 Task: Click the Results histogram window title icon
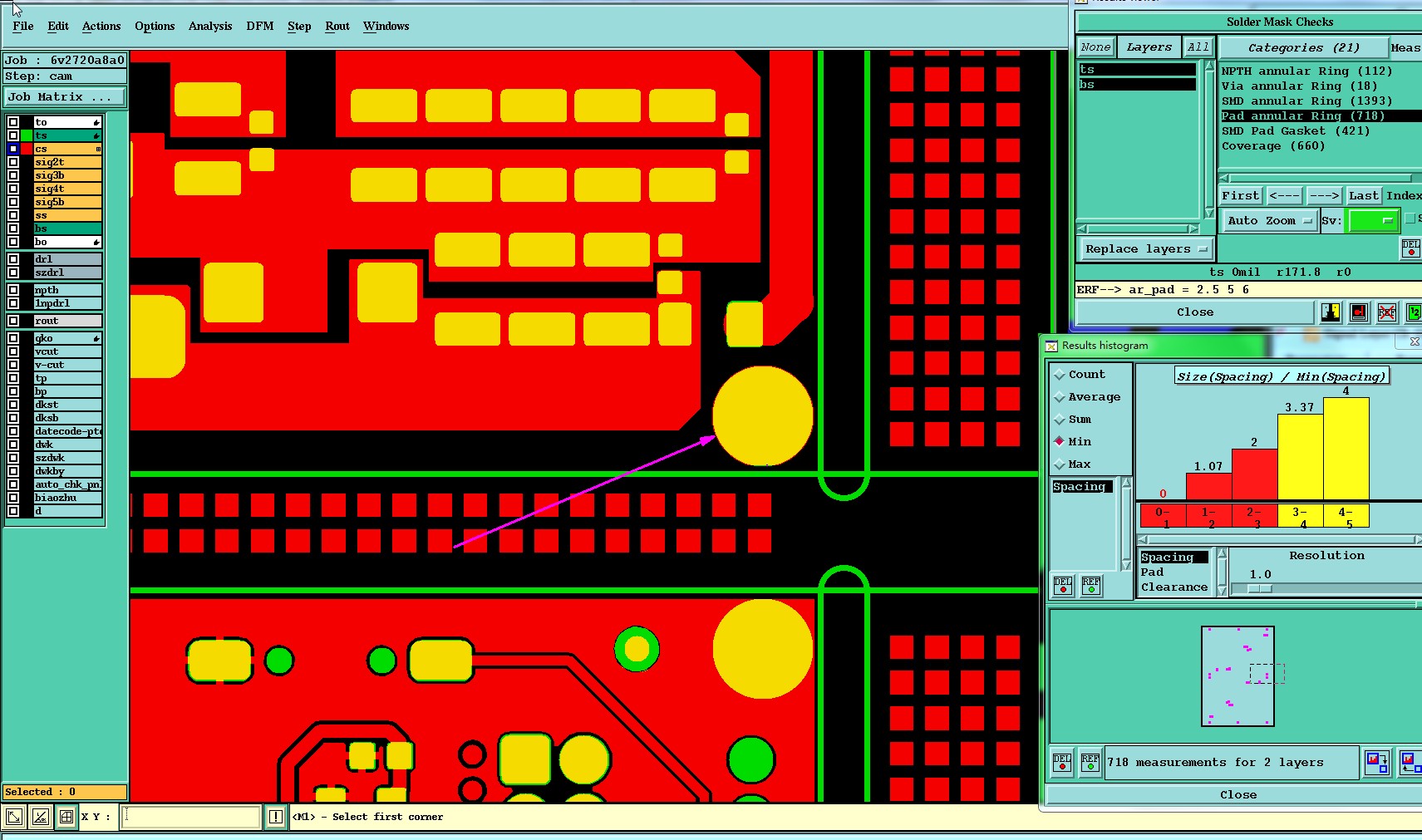[x=1051, y=346]
